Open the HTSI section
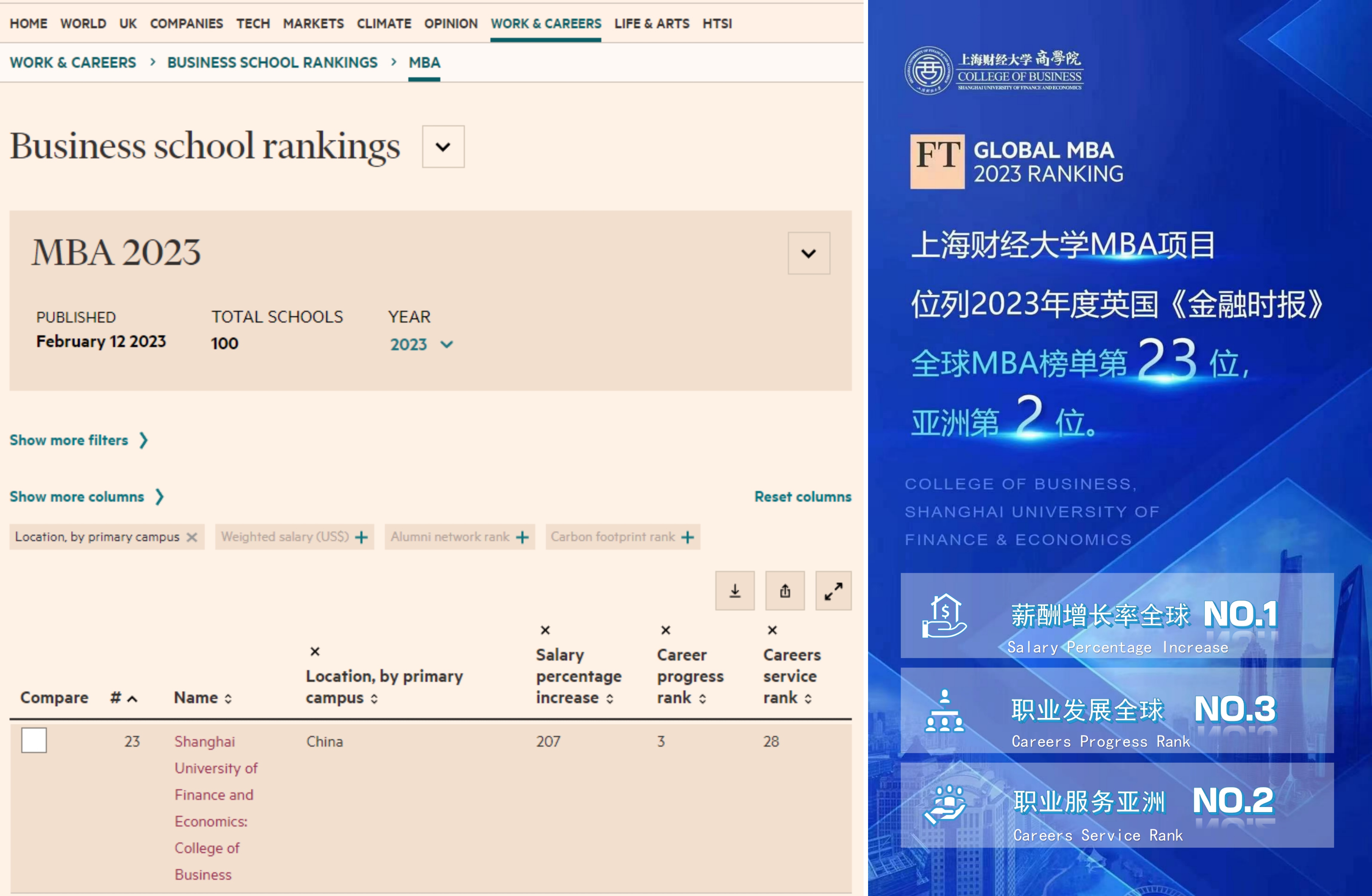 tap(717, 24)
